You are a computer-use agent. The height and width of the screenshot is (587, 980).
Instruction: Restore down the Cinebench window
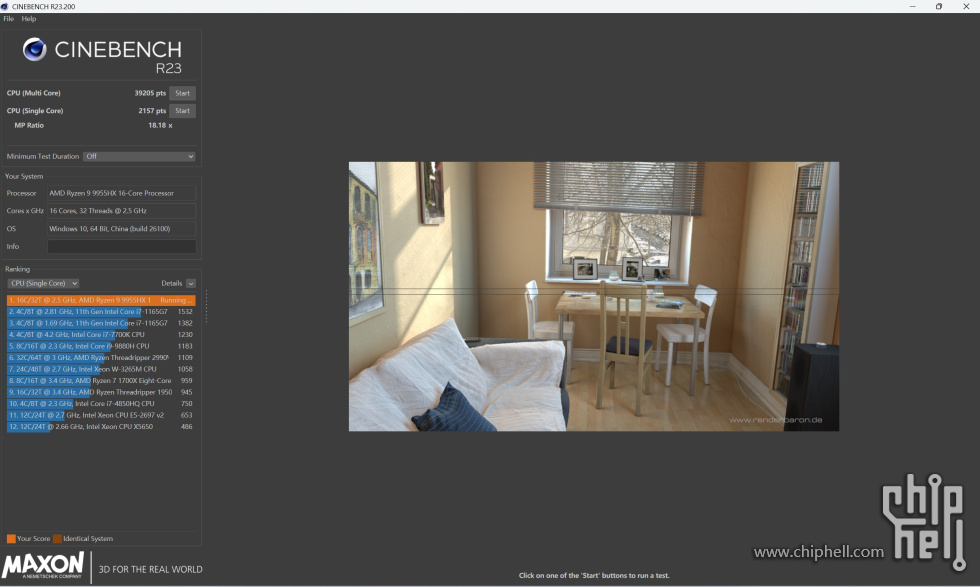click(939, 6)
